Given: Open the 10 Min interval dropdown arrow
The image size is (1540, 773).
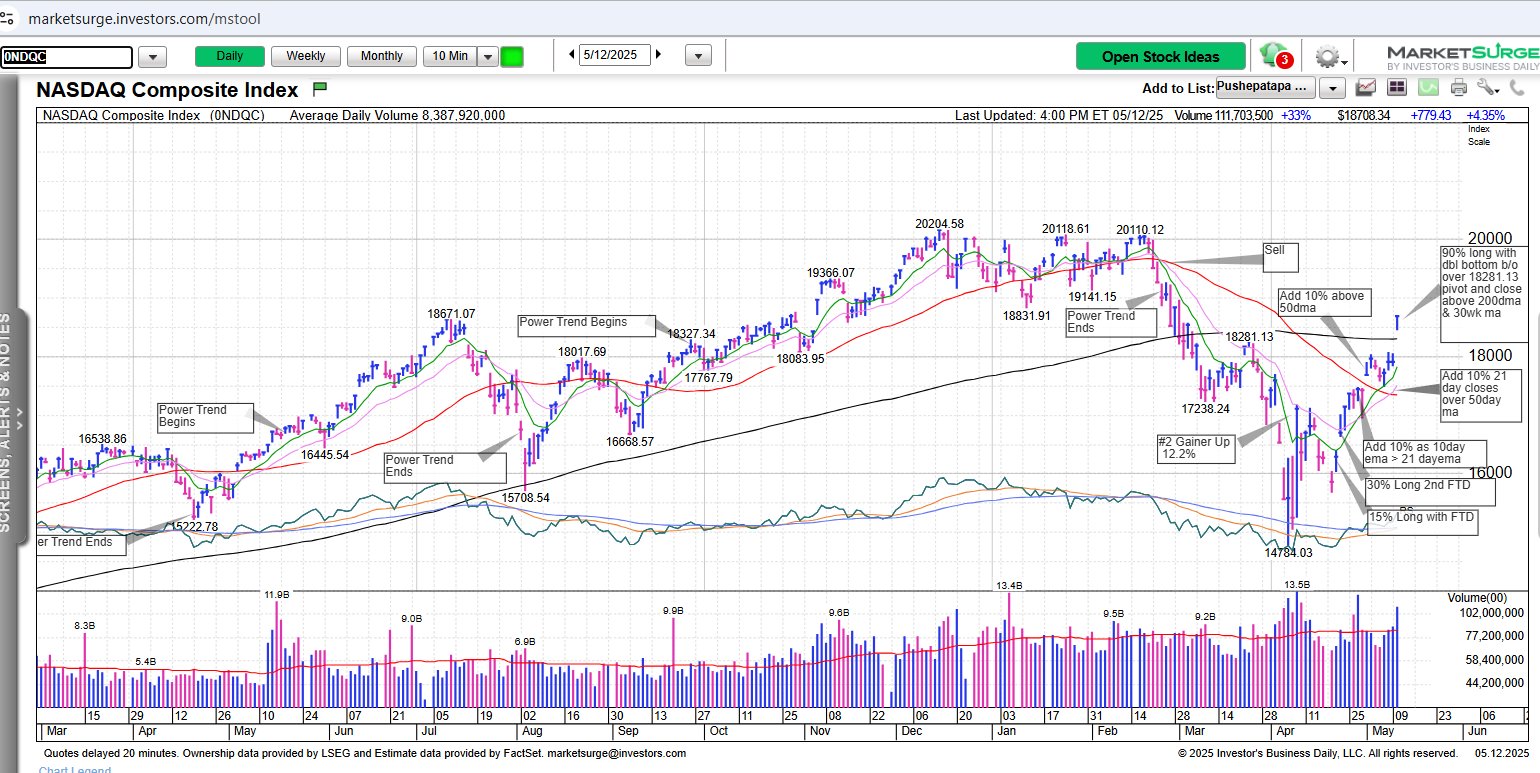Looking at the screenshot, I should tap(488, 56).
